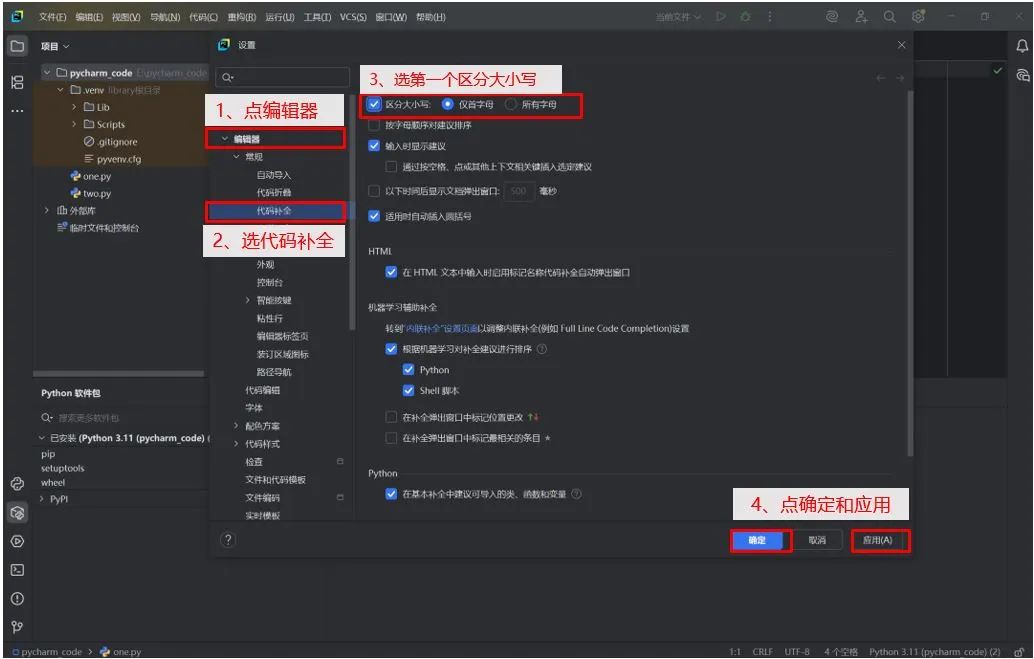Toggle 按字母顺序对建议排序 checkbox
Image resolution: width=1034 pixels, height=659 pixels.
pos(374,125)
